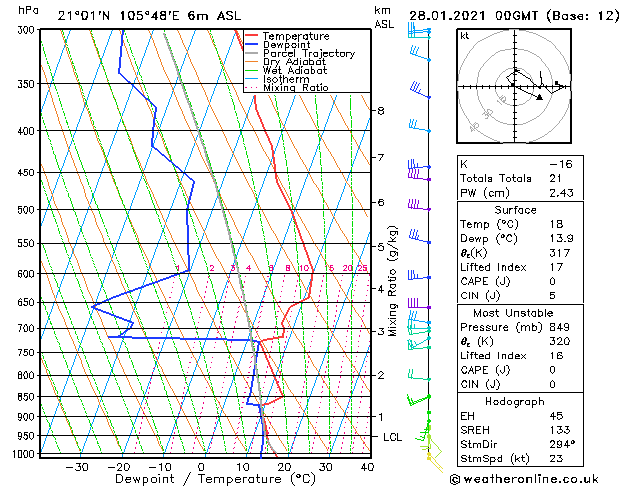
Task: Click the PW (cm) value 2.43
Action: [x=561, y=193]
